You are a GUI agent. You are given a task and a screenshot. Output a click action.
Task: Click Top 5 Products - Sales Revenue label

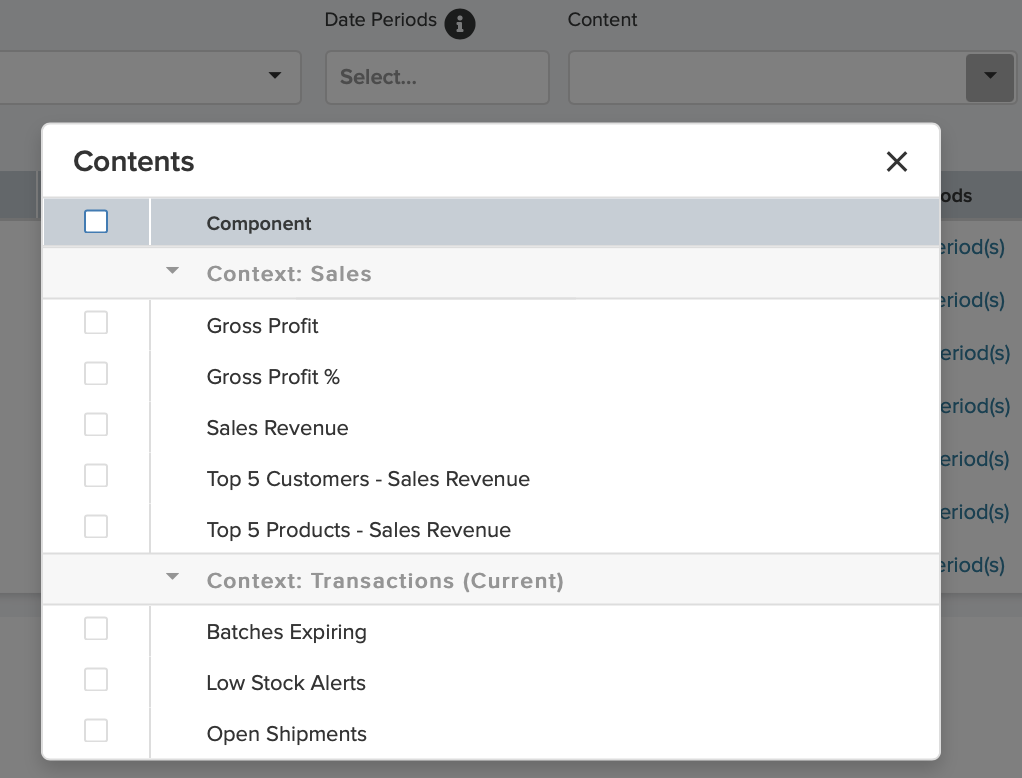pyautogui.click(x=358, y=530)
